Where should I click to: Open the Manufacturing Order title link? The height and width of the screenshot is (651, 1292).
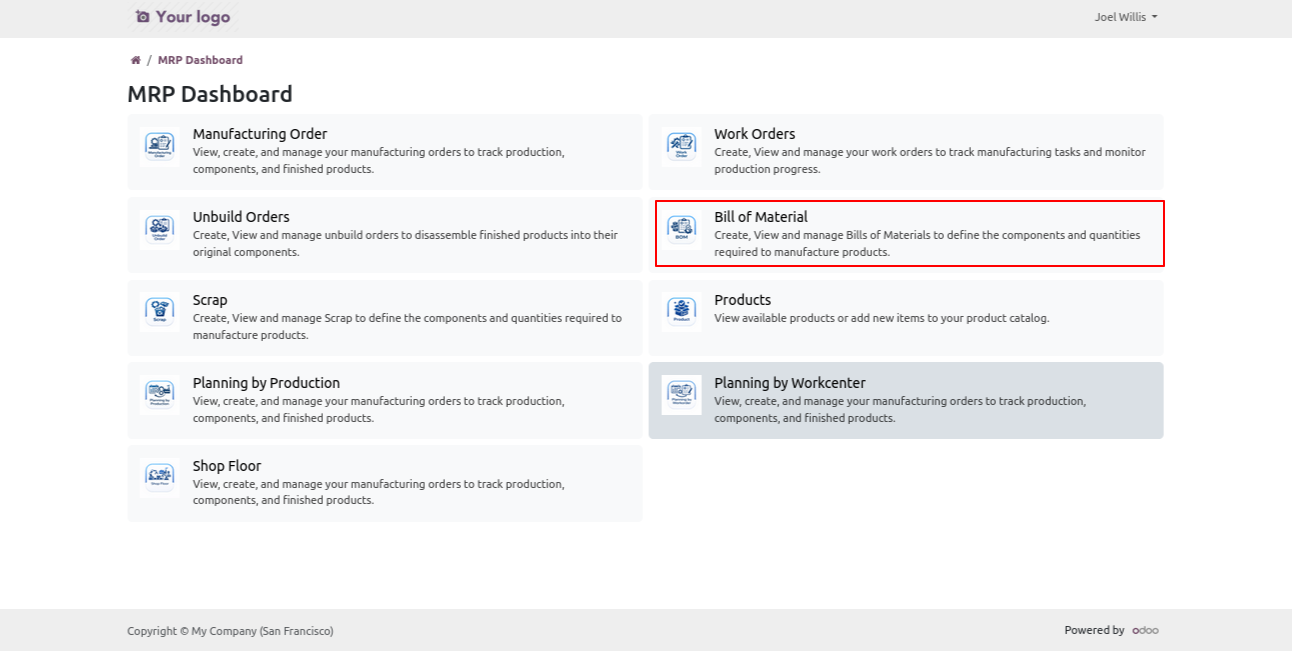260,134
